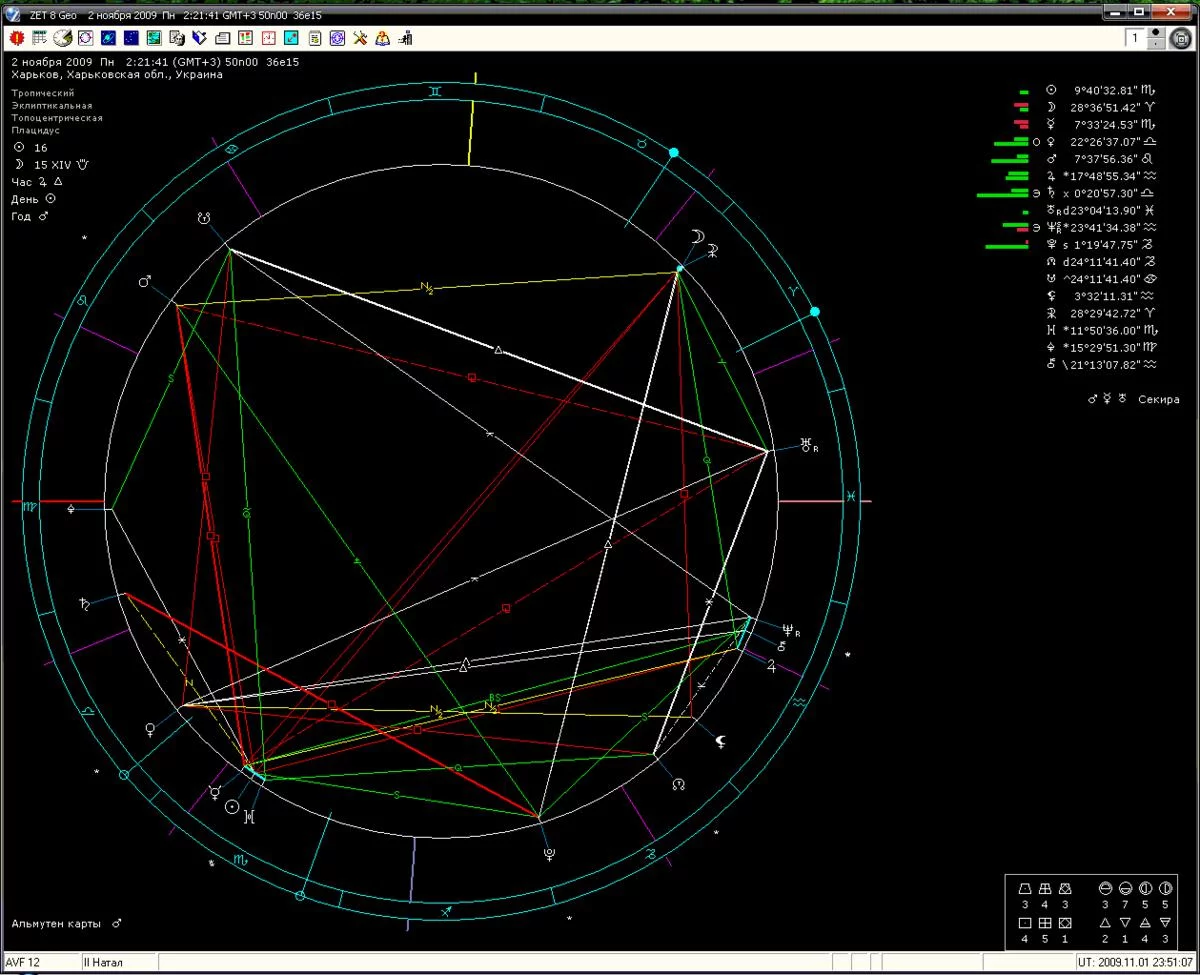This screenshot has width=1200, height=975.
Task: Click the help book with question mark
Action: [x=382, y=38]
